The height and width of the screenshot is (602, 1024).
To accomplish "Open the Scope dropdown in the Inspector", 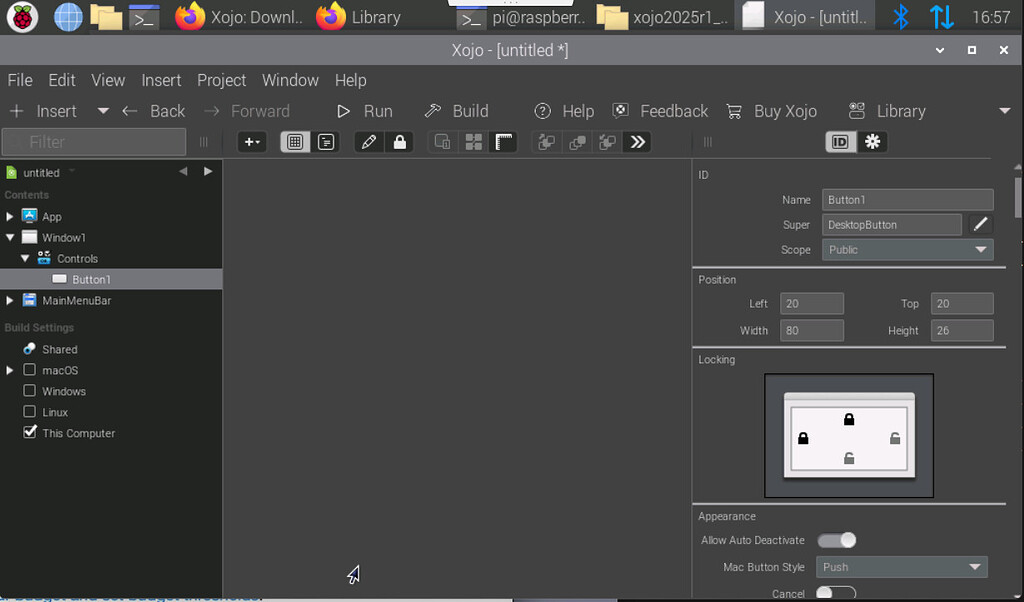I will pyautogui.click(x=906, y=249).
